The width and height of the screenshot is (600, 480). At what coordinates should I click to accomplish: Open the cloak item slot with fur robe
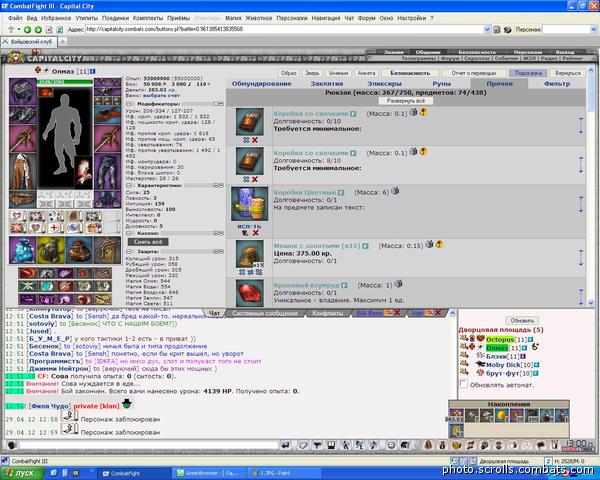pos(23,171)
